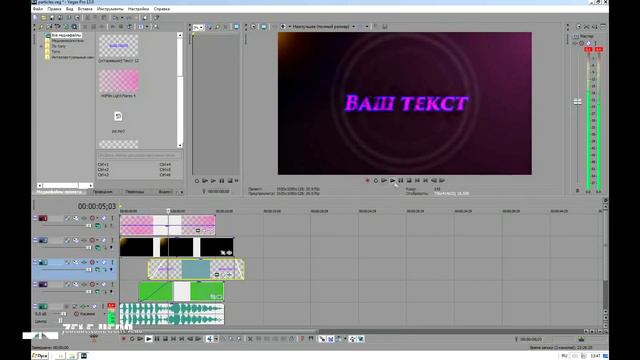Click the record button under the preview
The width and height of the screenshot is (640, 360).
367,180
